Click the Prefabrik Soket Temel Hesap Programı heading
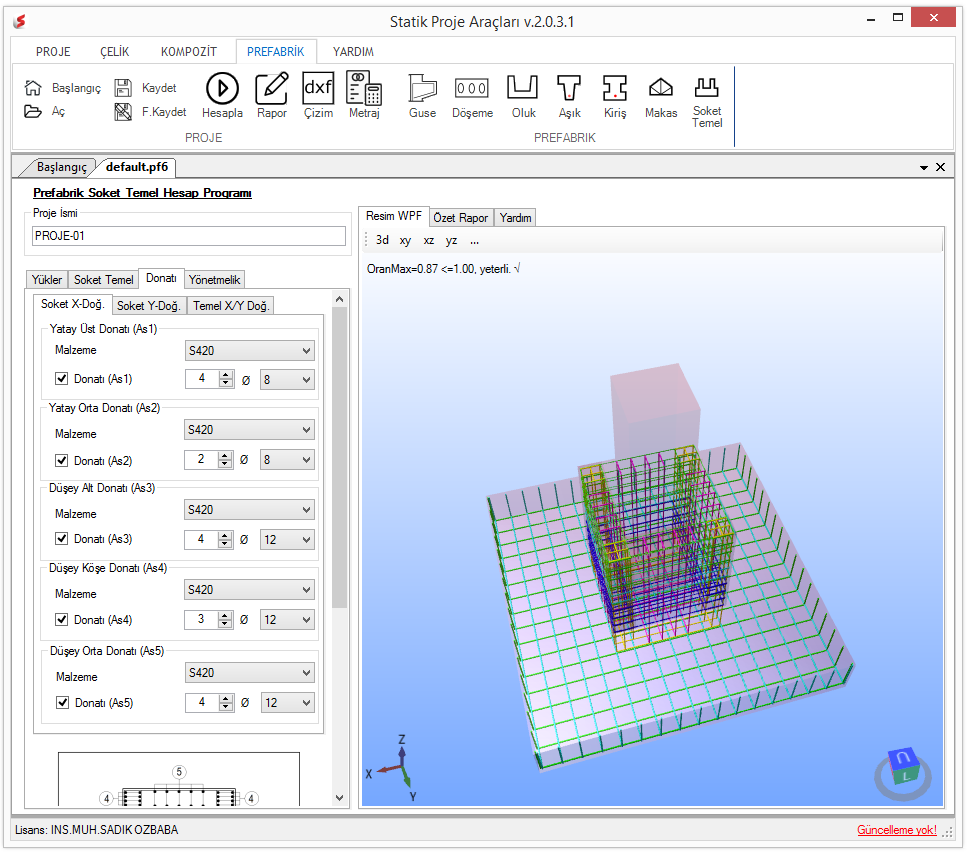This screenshot has height=852, width=968. pos(142,193)
